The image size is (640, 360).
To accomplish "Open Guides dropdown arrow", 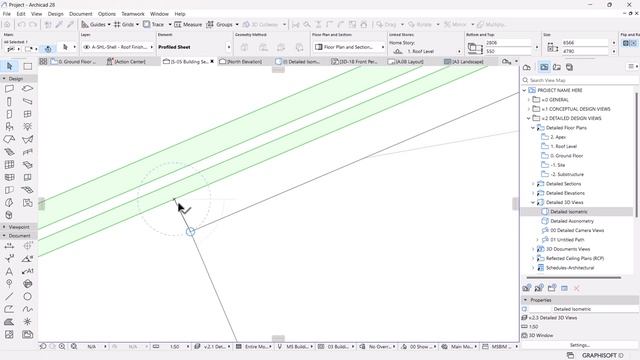I will (x=109, y=24).
